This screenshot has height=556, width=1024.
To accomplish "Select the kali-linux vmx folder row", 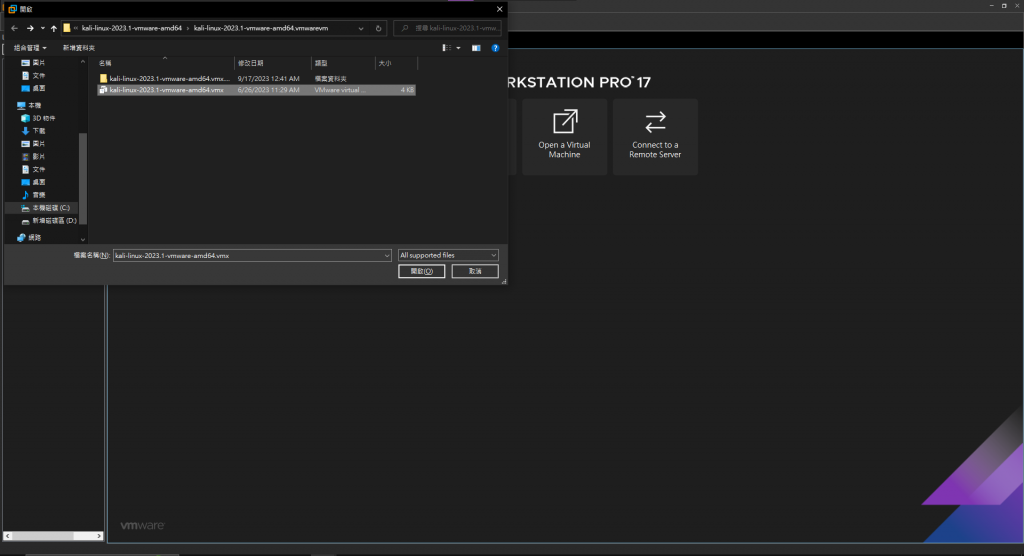I will pyautogui.click(x=256, y=78).
